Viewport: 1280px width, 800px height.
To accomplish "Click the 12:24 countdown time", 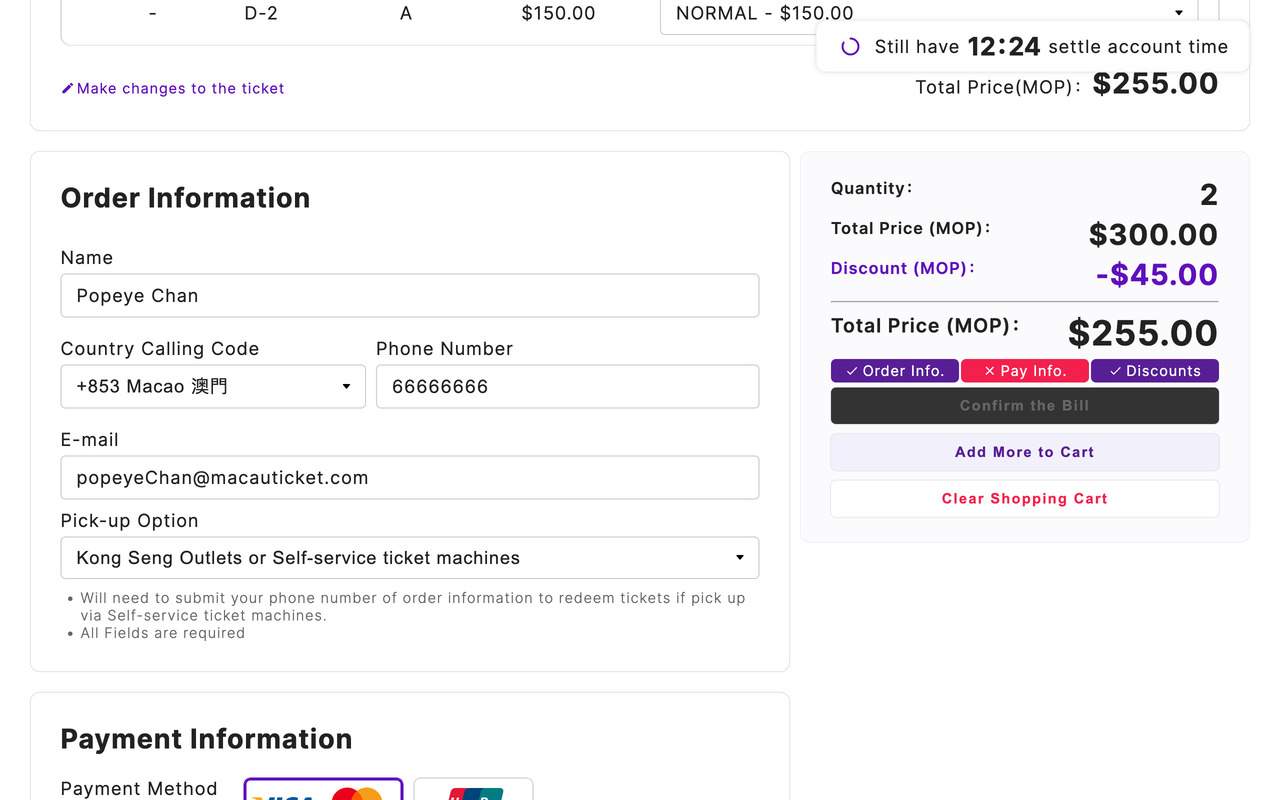I will 1004,46.
